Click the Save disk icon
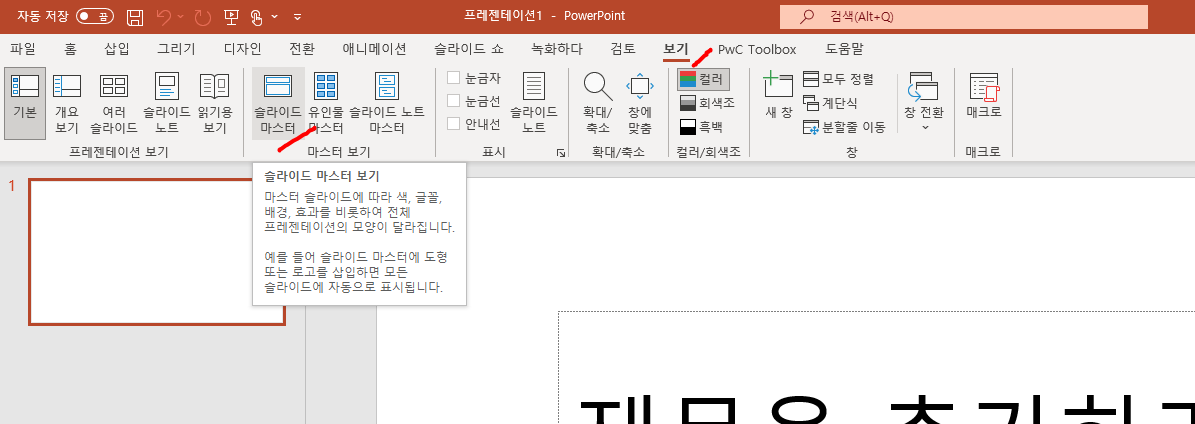The image size is (1195, 424). click(x=135, y=16)
